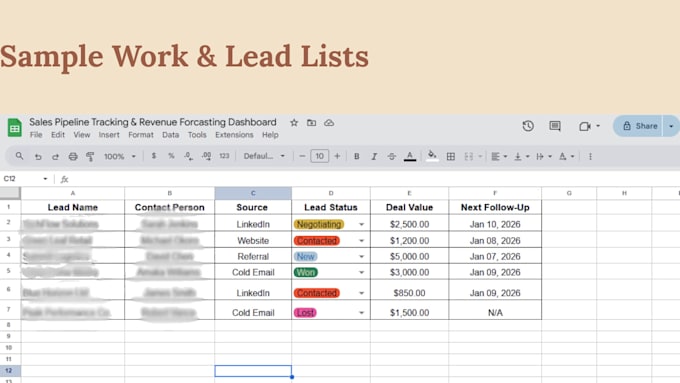Undo the last action

point(38,157)
